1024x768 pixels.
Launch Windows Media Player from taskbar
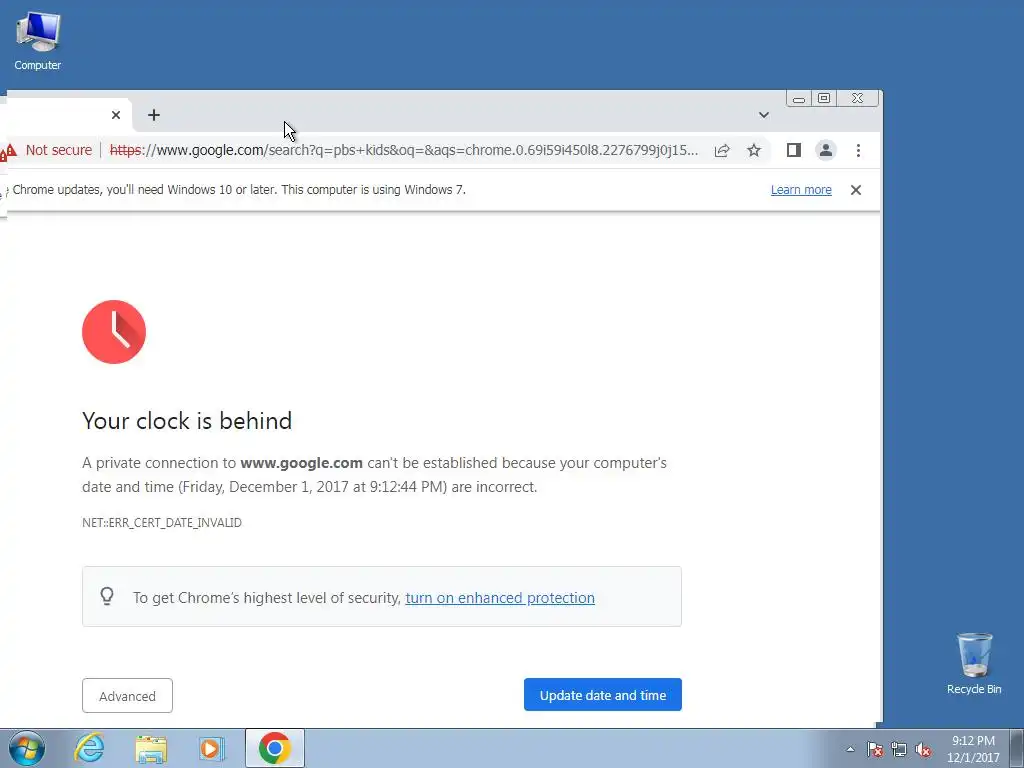pos(212,749)
